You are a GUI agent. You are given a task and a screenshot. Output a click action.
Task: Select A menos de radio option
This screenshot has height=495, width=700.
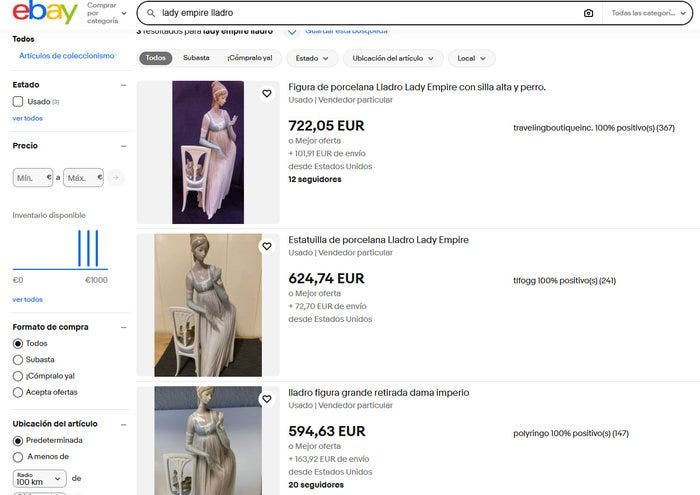click(18, 457)
